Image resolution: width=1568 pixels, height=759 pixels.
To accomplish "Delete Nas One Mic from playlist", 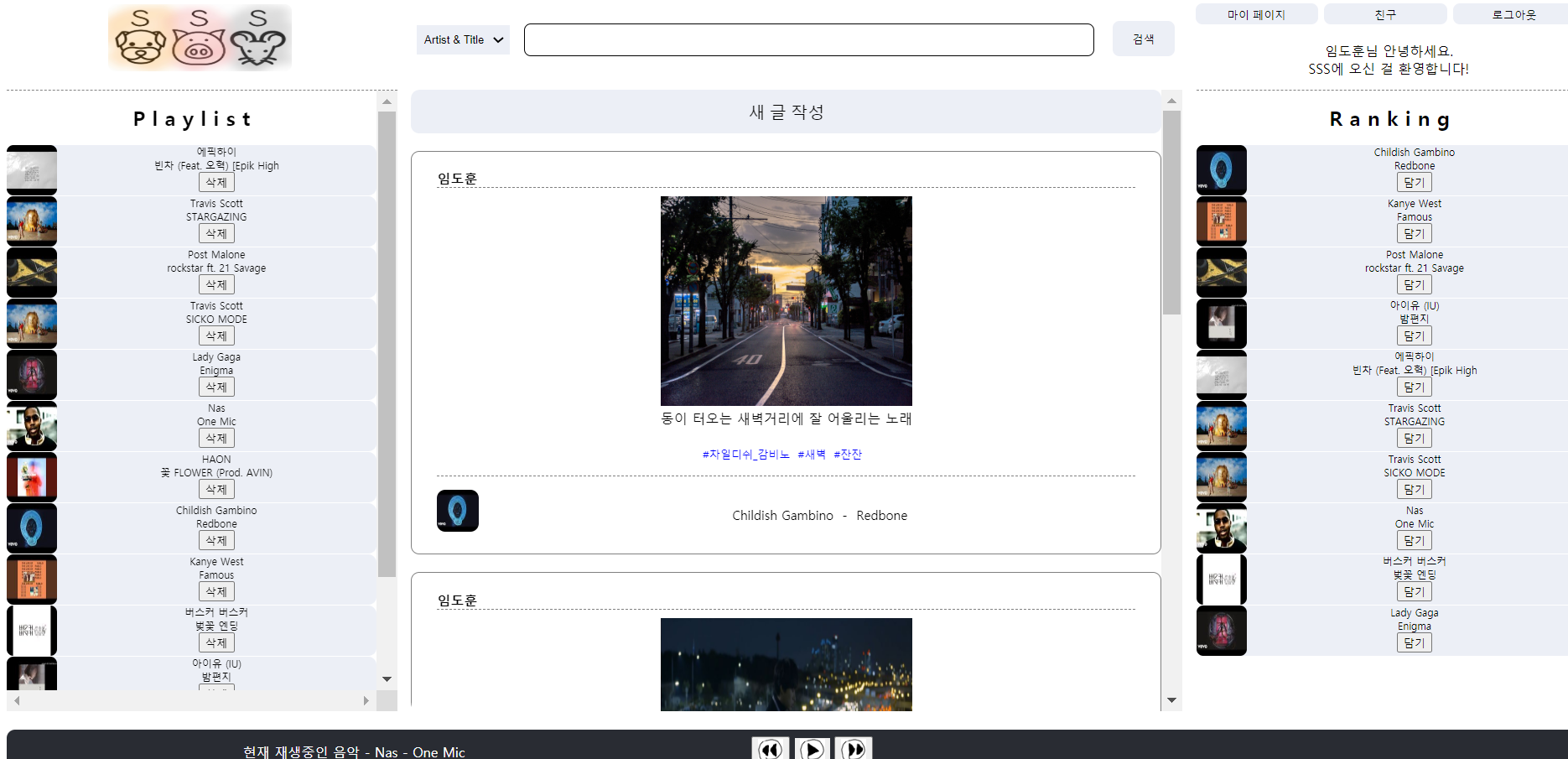I will tap(216, 438).
